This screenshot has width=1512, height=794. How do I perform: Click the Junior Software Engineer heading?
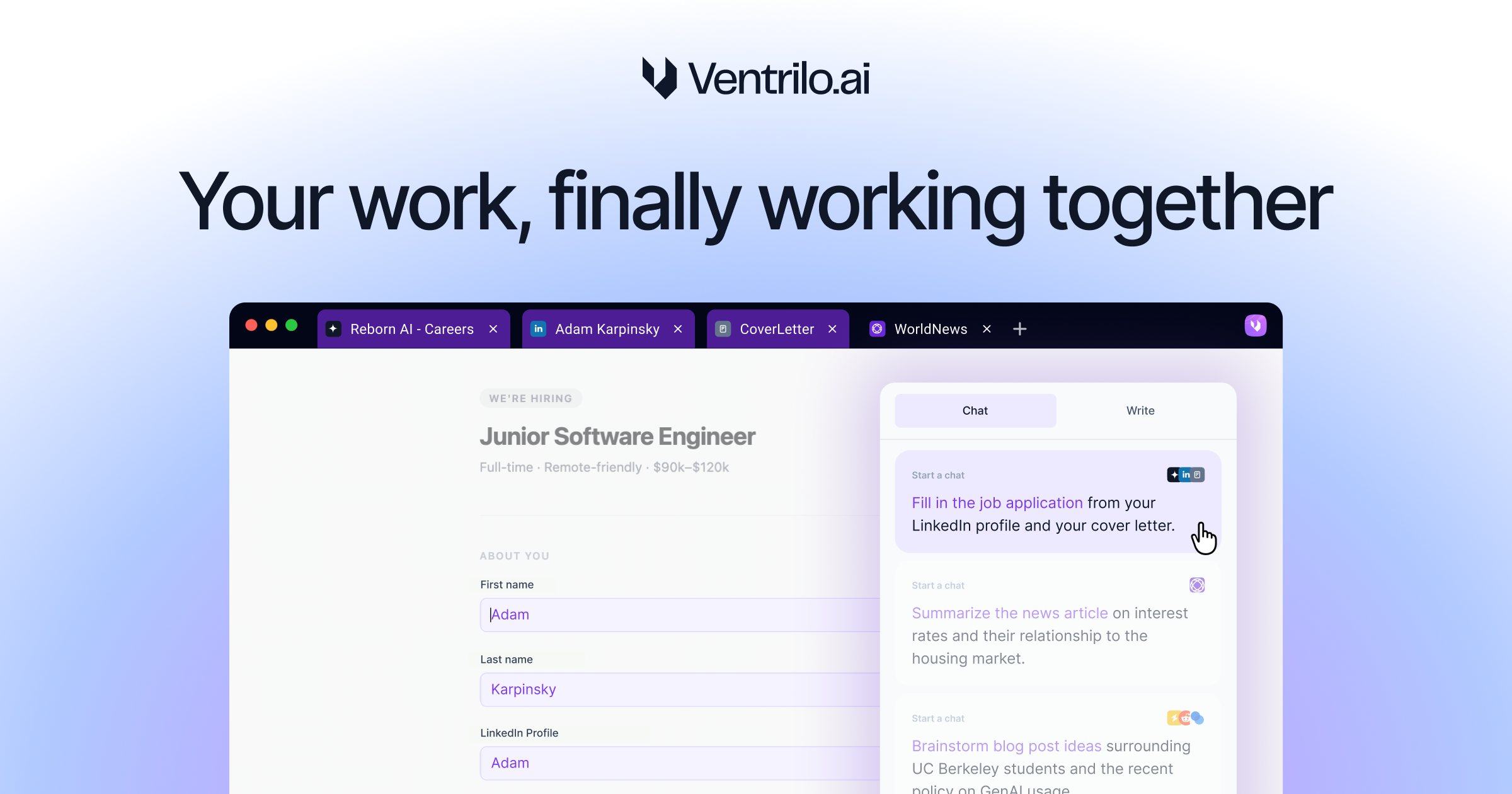pyautogui.click(x=617, y=437)
